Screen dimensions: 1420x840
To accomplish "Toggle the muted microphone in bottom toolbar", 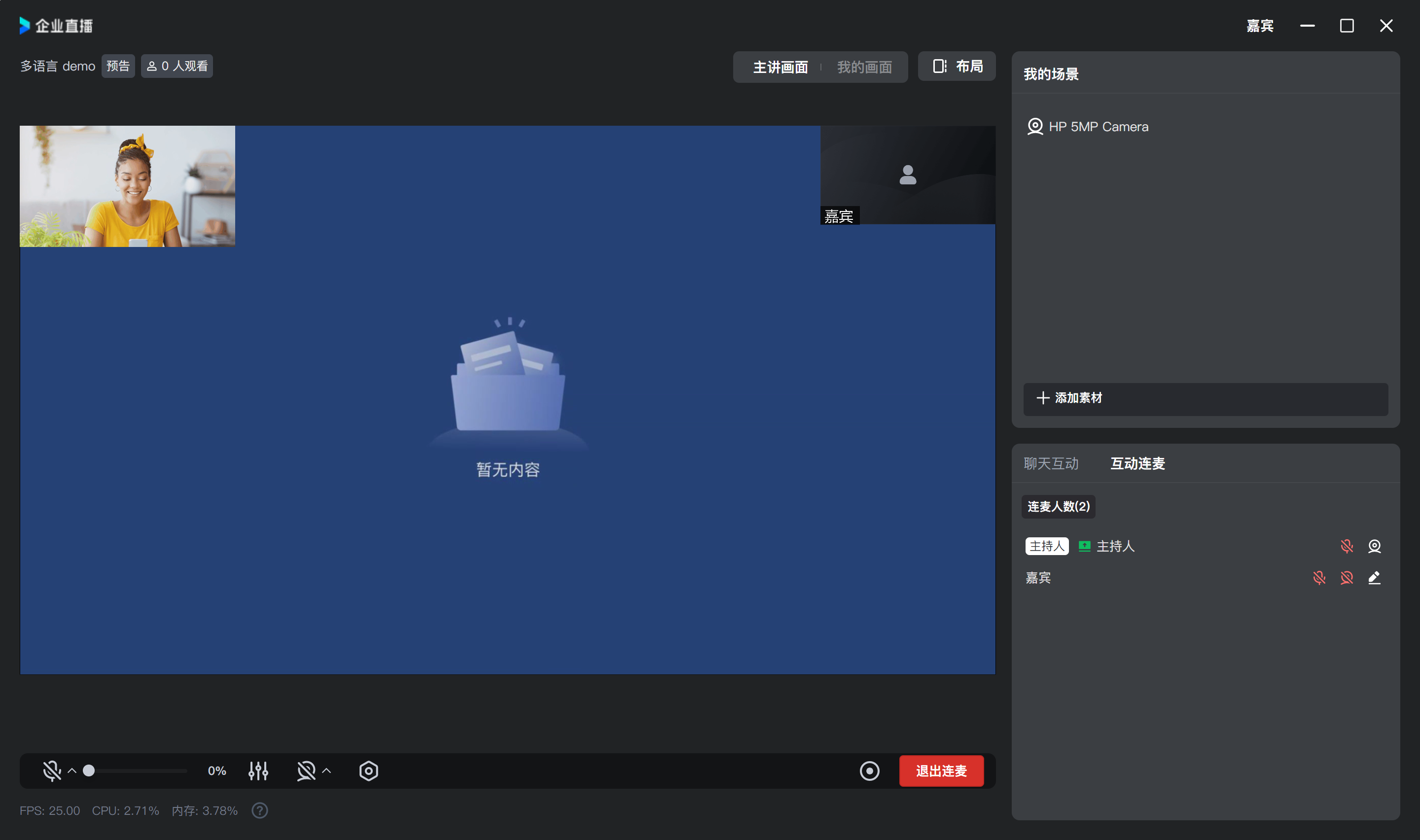I will tap(52, 770).
